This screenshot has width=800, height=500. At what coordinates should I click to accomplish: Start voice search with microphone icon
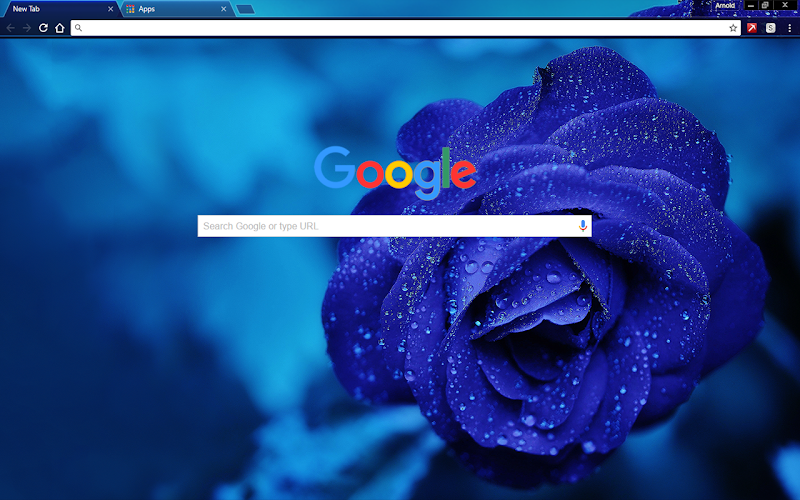click(583, 226)
